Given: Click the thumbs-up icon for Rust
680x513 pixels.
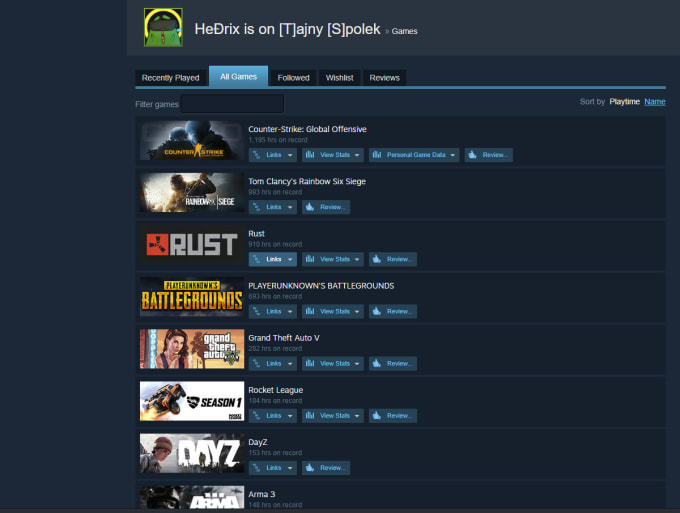Looking at the screenshot, I should [x=376, y=259].
